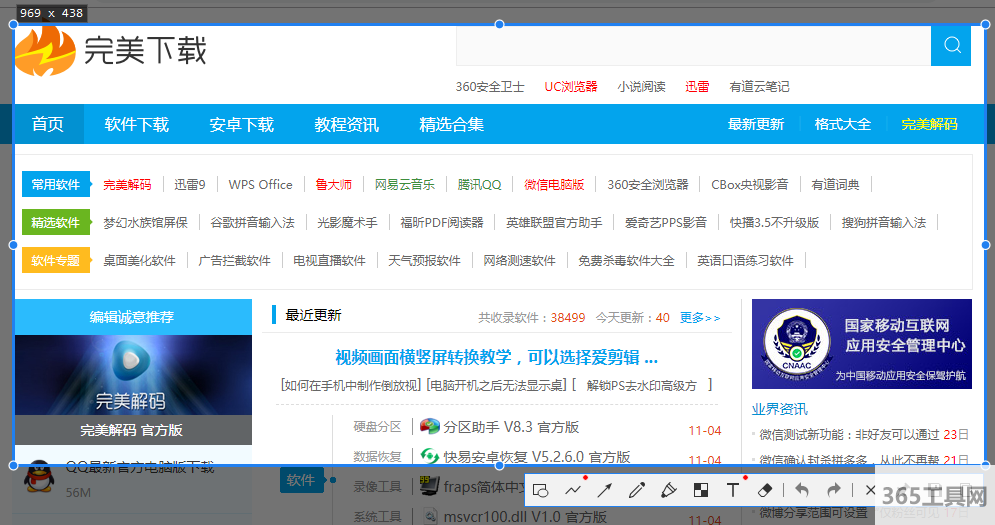
Task: Select the shape drawing tool
Action: (541, 490)
